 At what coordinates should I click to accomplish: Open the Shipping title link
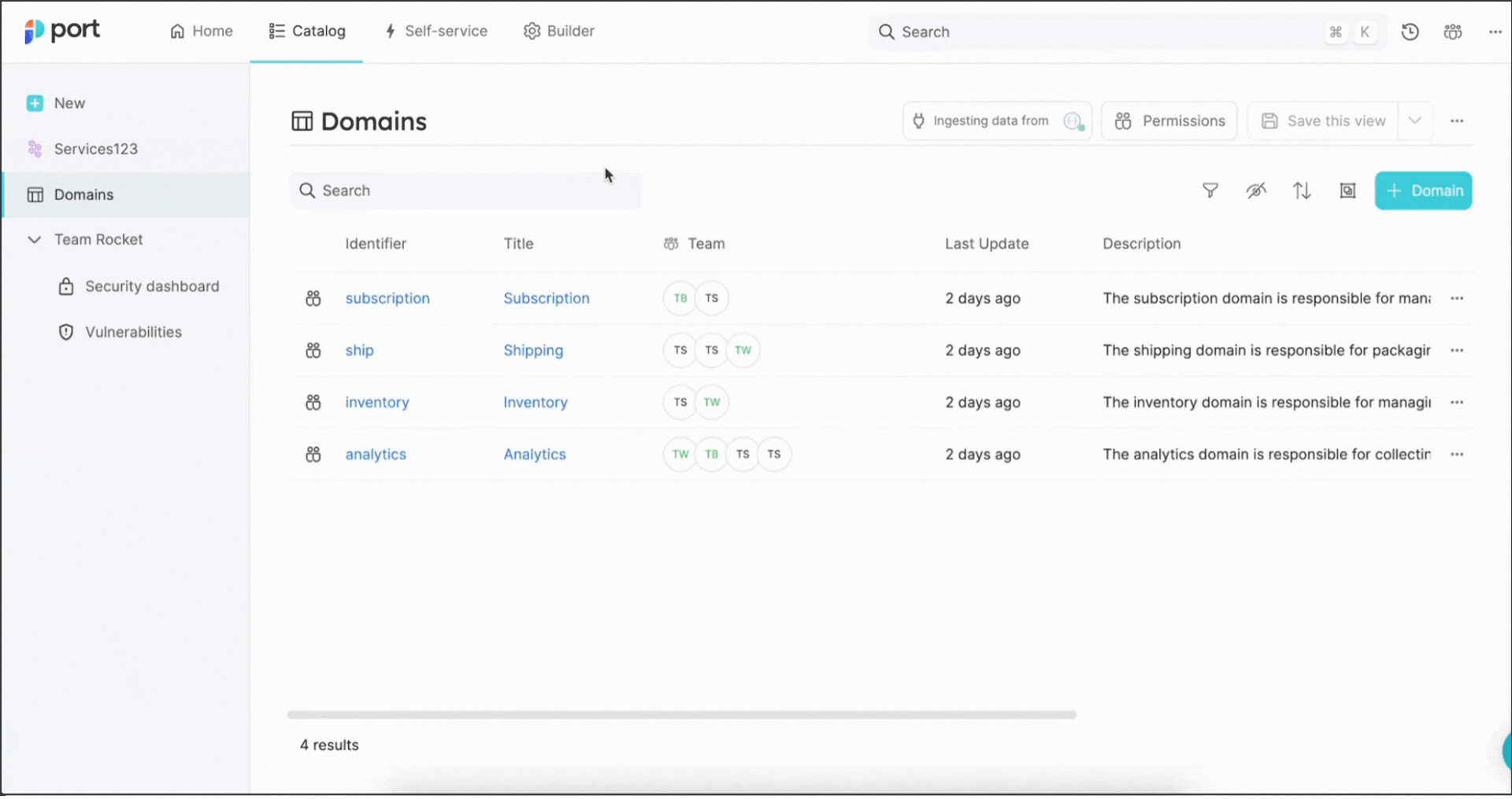pyautogui.click(x=533, y=351)
